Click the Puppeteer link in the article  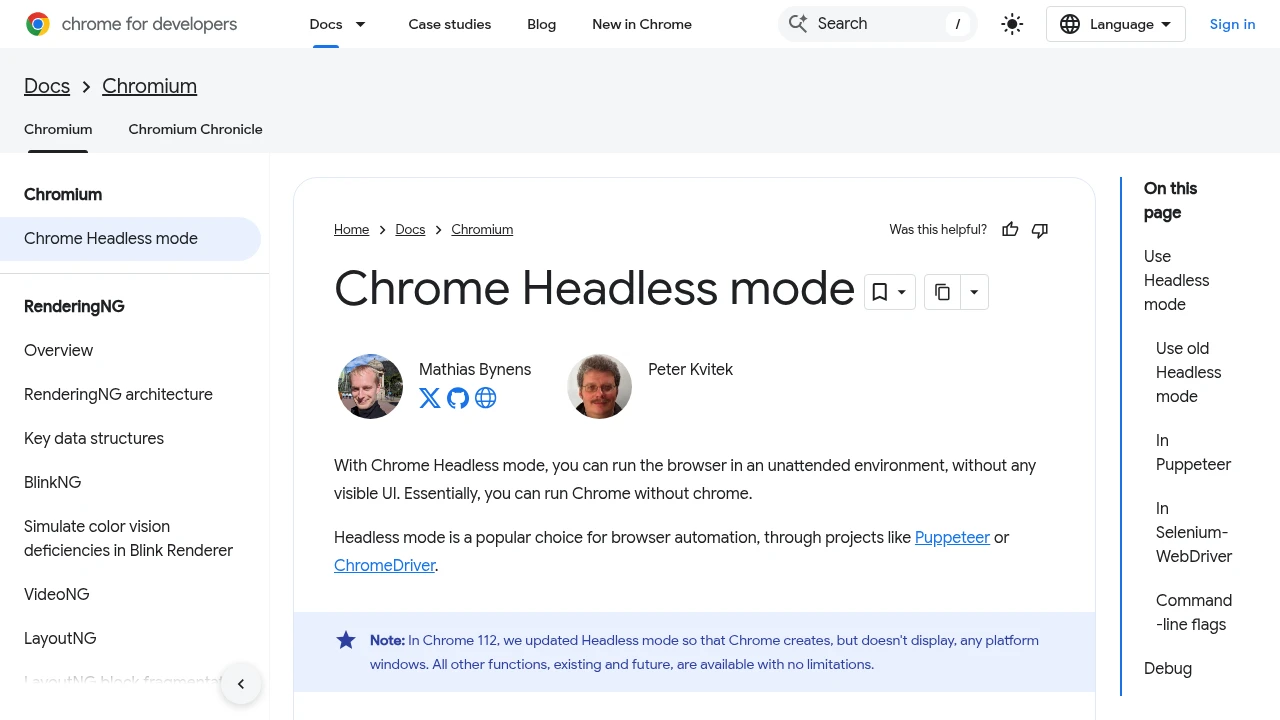(952, 538)
